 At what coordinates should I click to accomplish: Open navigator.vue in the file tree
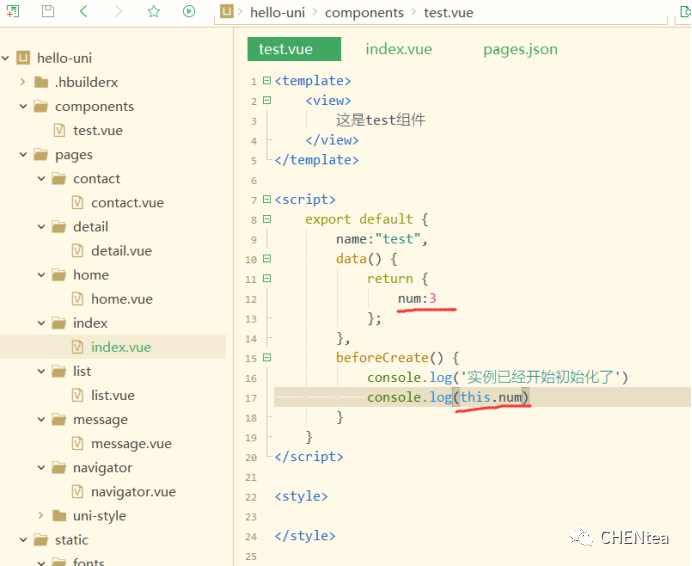133,492
